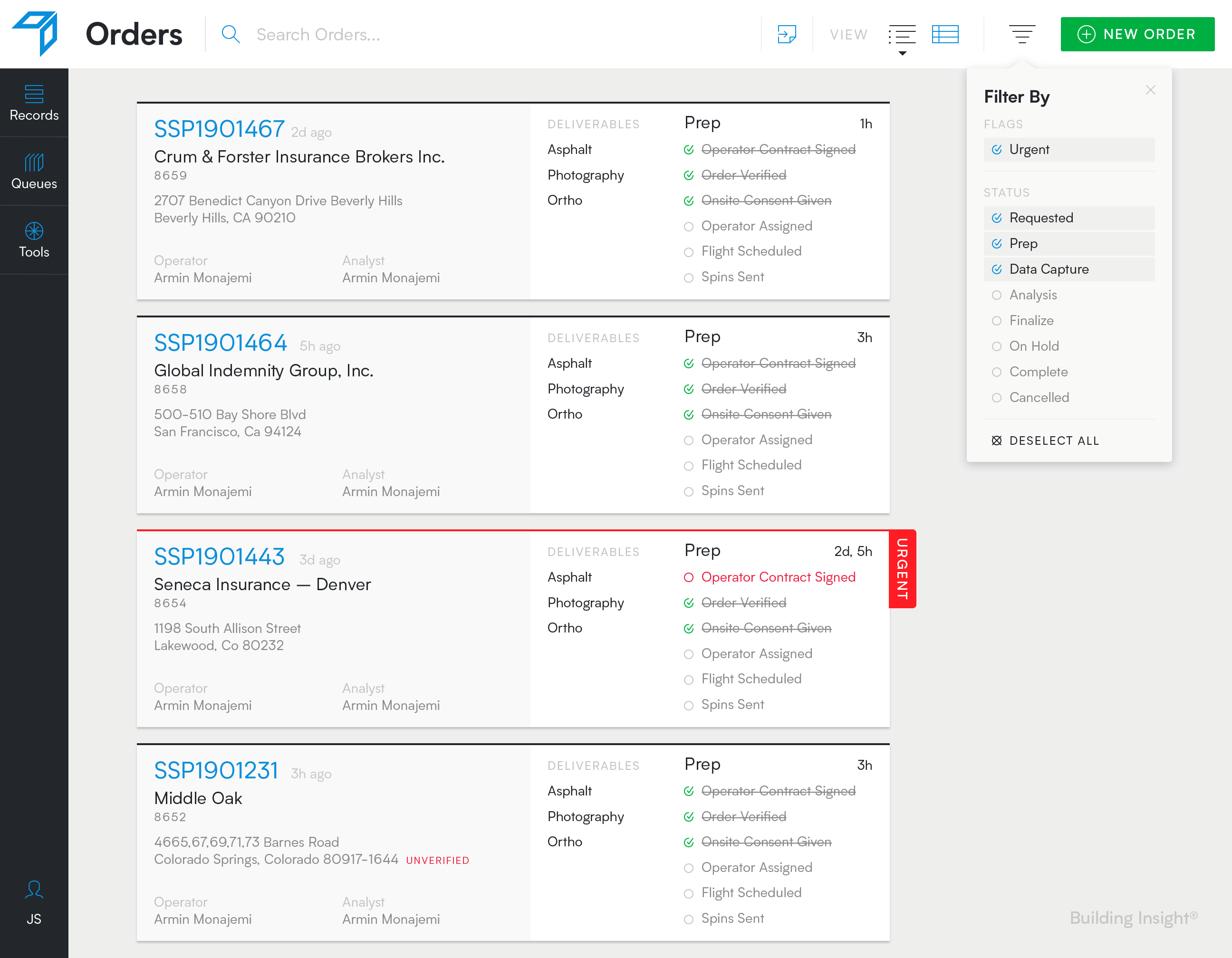Click the search magnifier icon
The height and width of the screenshot is (958, 1232).
[x=231, y=34]
